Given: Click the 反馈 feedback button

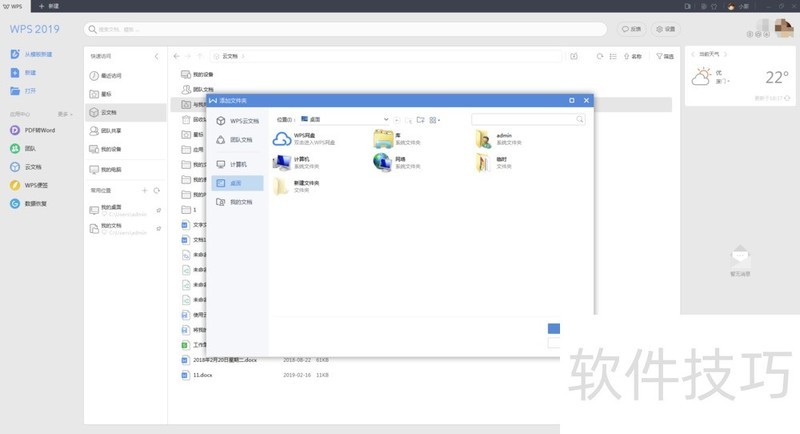Looking at the screenshot, I should coord(632,29).
